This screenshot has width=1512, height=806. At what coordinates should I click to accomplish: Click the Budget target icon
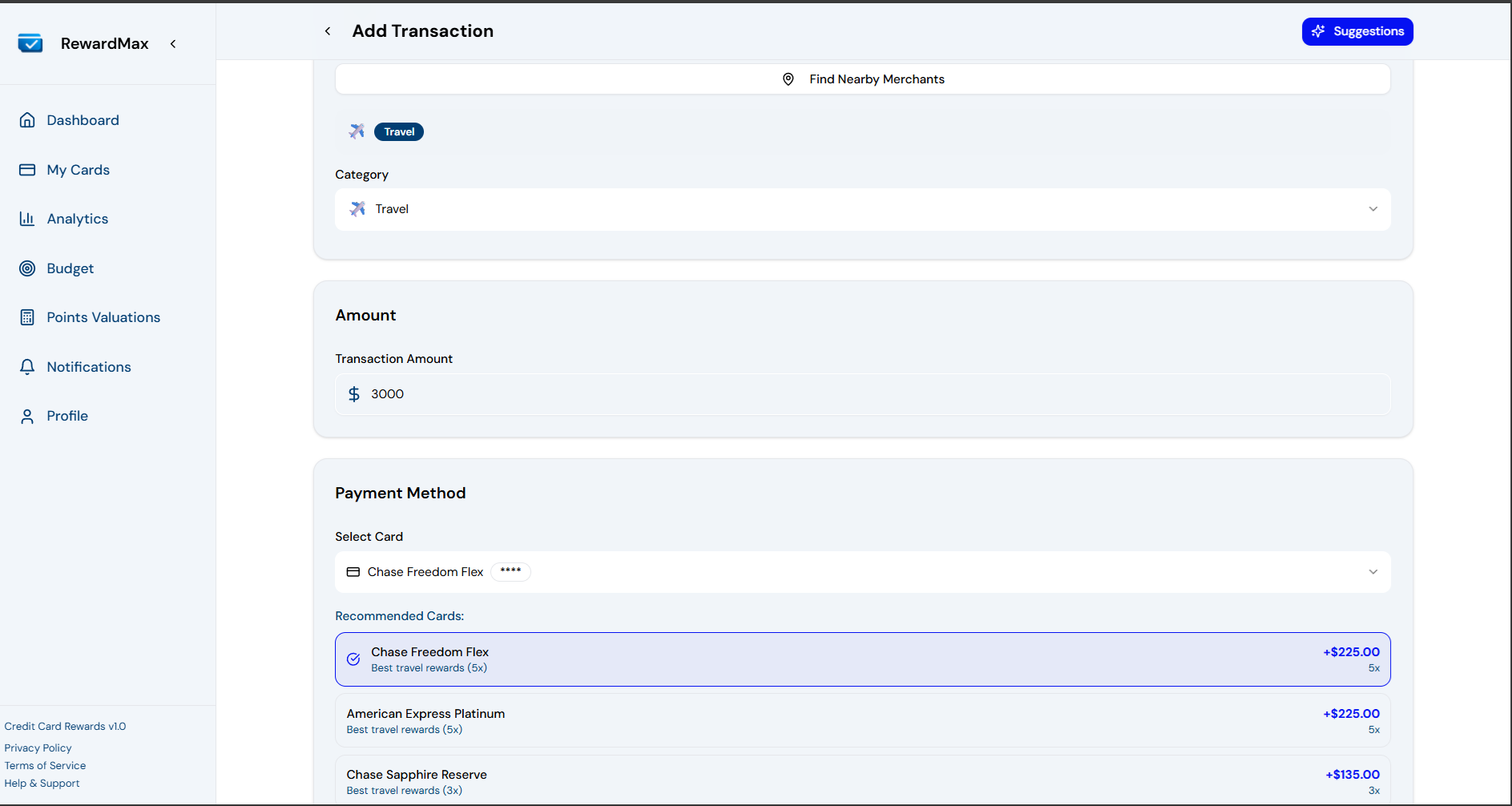point(27,268)
